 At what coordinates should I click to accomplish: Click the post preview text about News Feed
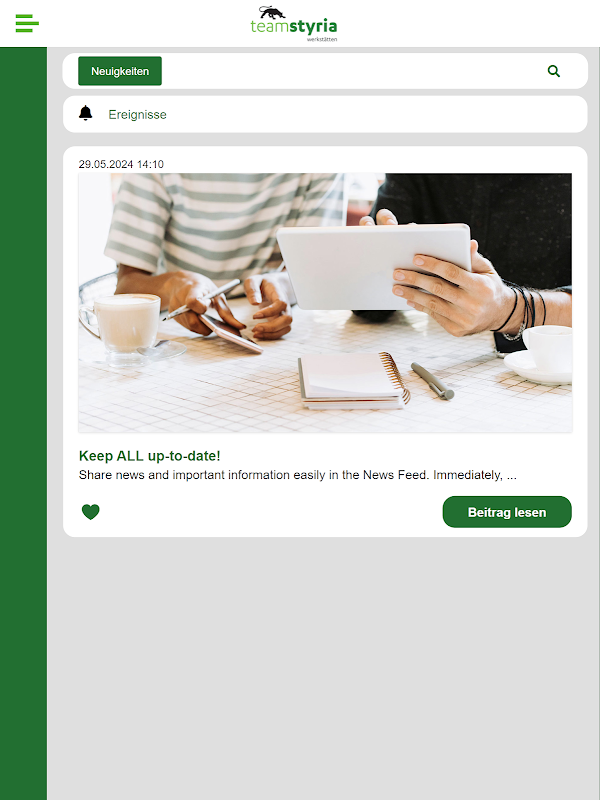(x=297, y=475)
